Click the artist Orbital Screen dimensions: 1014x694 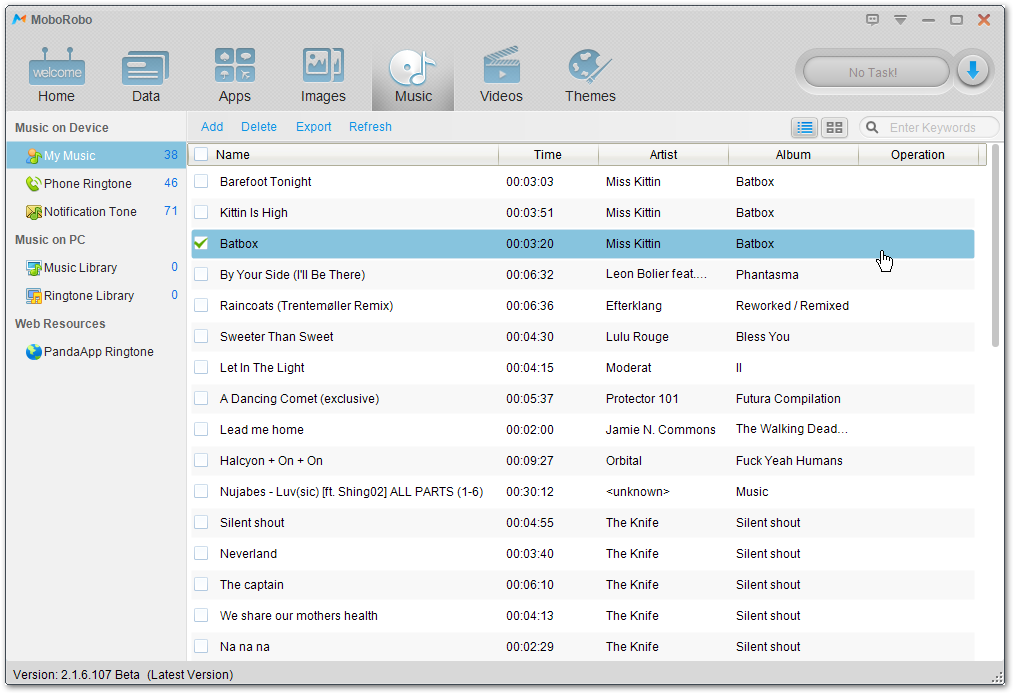click(624, 461)
